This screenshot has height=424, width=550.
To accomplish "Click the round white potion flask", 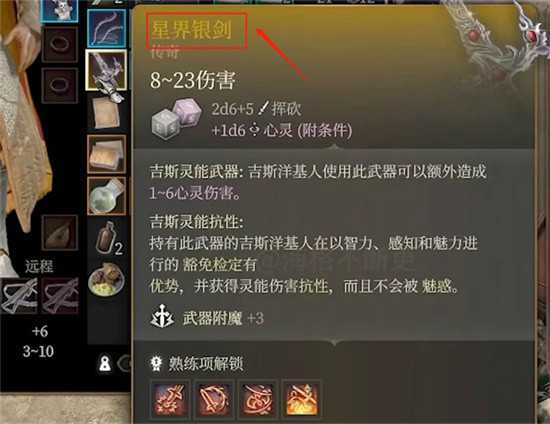I will [x=106, y=196].
